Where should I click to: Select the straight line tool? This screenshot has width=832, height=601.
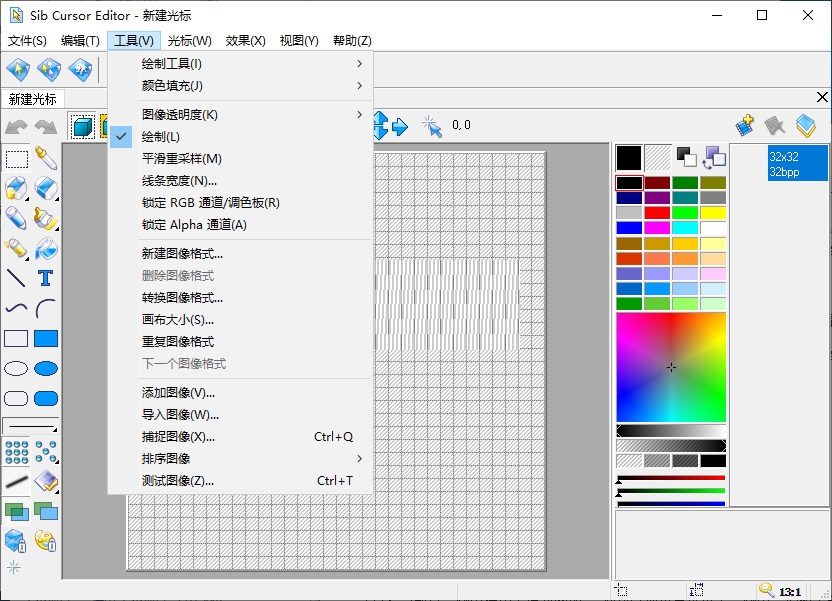click(16, 278)
